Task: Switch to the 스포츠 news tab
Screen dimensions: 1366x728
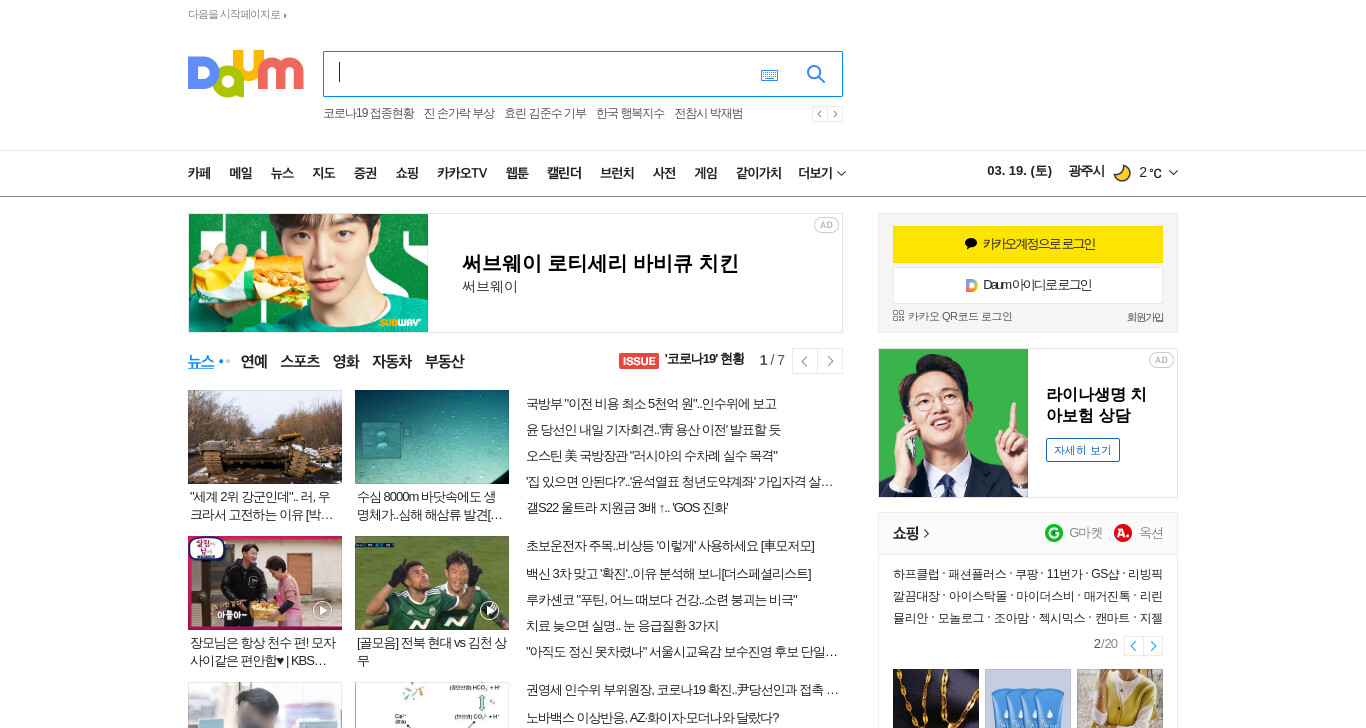Action: pos(300,361)
